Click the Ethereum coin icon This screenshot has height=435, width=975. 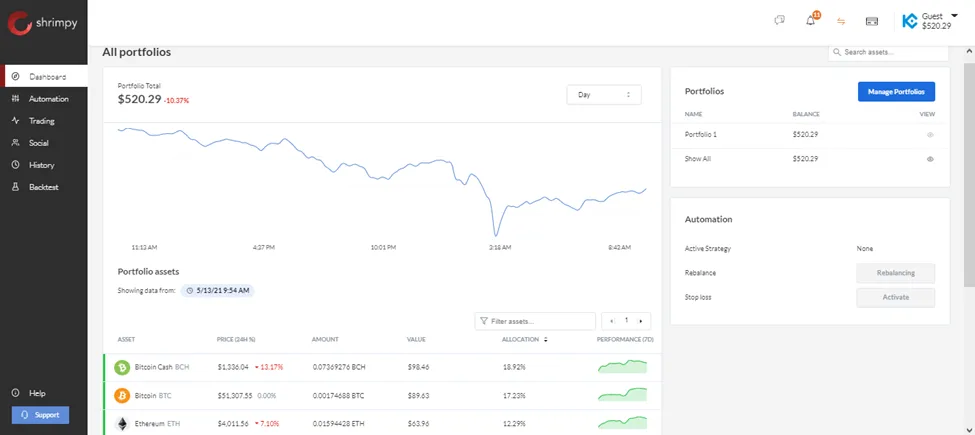[x=122, y=424]
